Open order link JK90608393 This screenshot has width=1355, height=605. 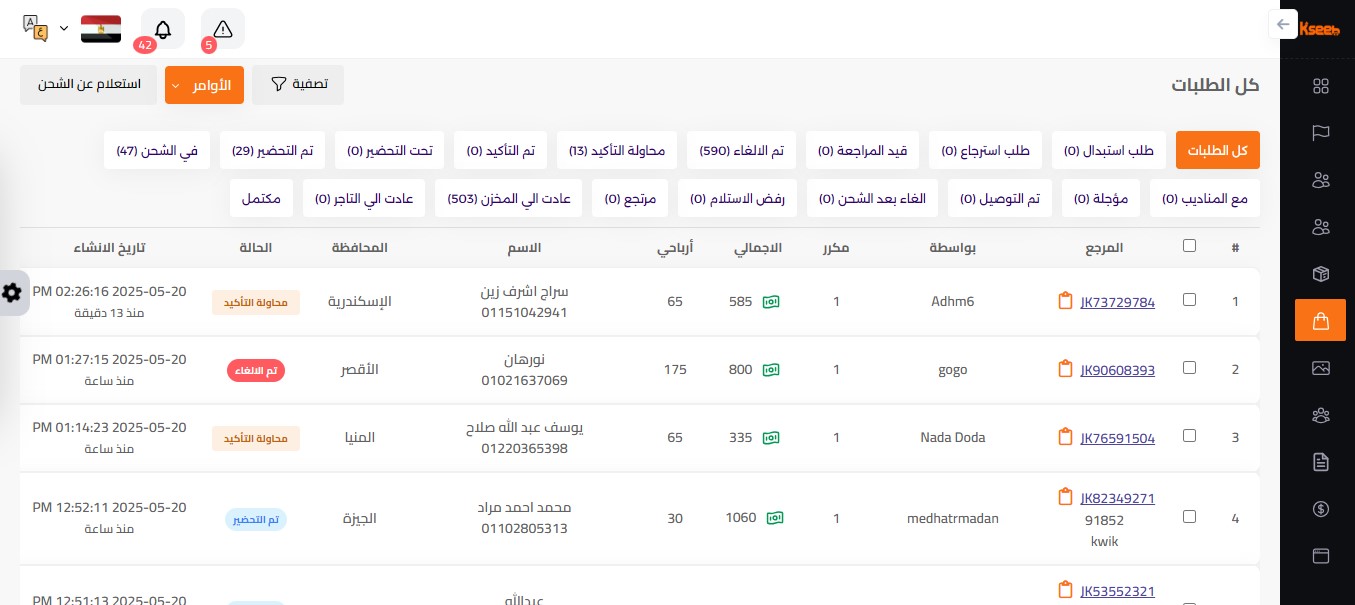[x=1118, y=370]
